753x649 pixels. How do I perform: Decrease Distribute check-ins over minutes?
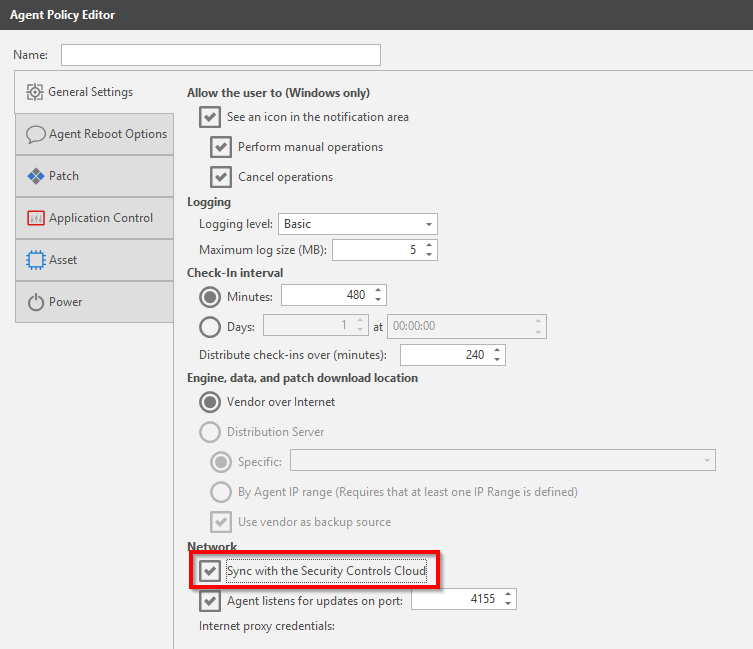tap(497, 360)
